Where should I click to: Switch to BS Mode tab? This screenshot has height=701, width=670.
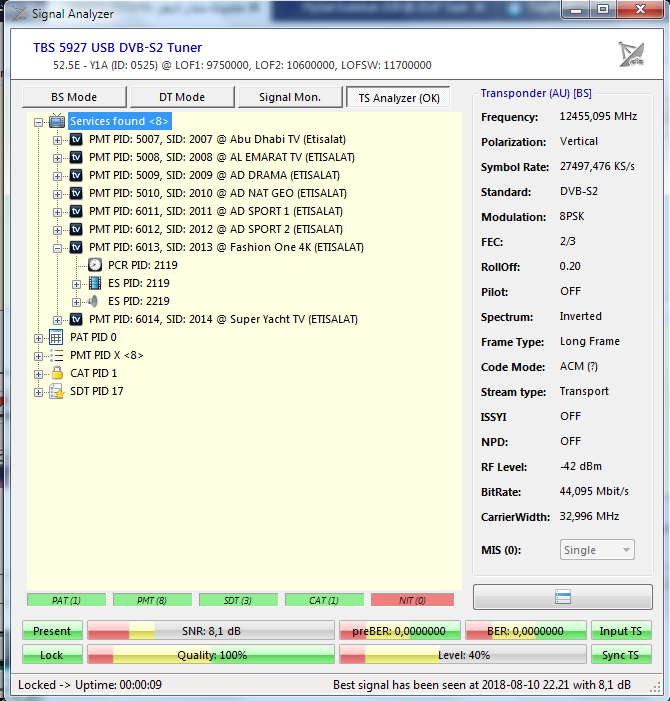pyautogui.click(x=75, y=97)
